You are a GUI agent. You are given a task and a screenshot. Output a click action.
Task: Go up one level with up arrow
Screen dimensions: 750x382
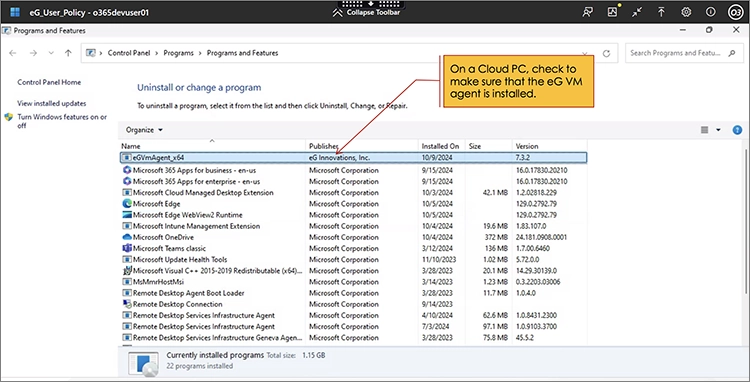68,53
